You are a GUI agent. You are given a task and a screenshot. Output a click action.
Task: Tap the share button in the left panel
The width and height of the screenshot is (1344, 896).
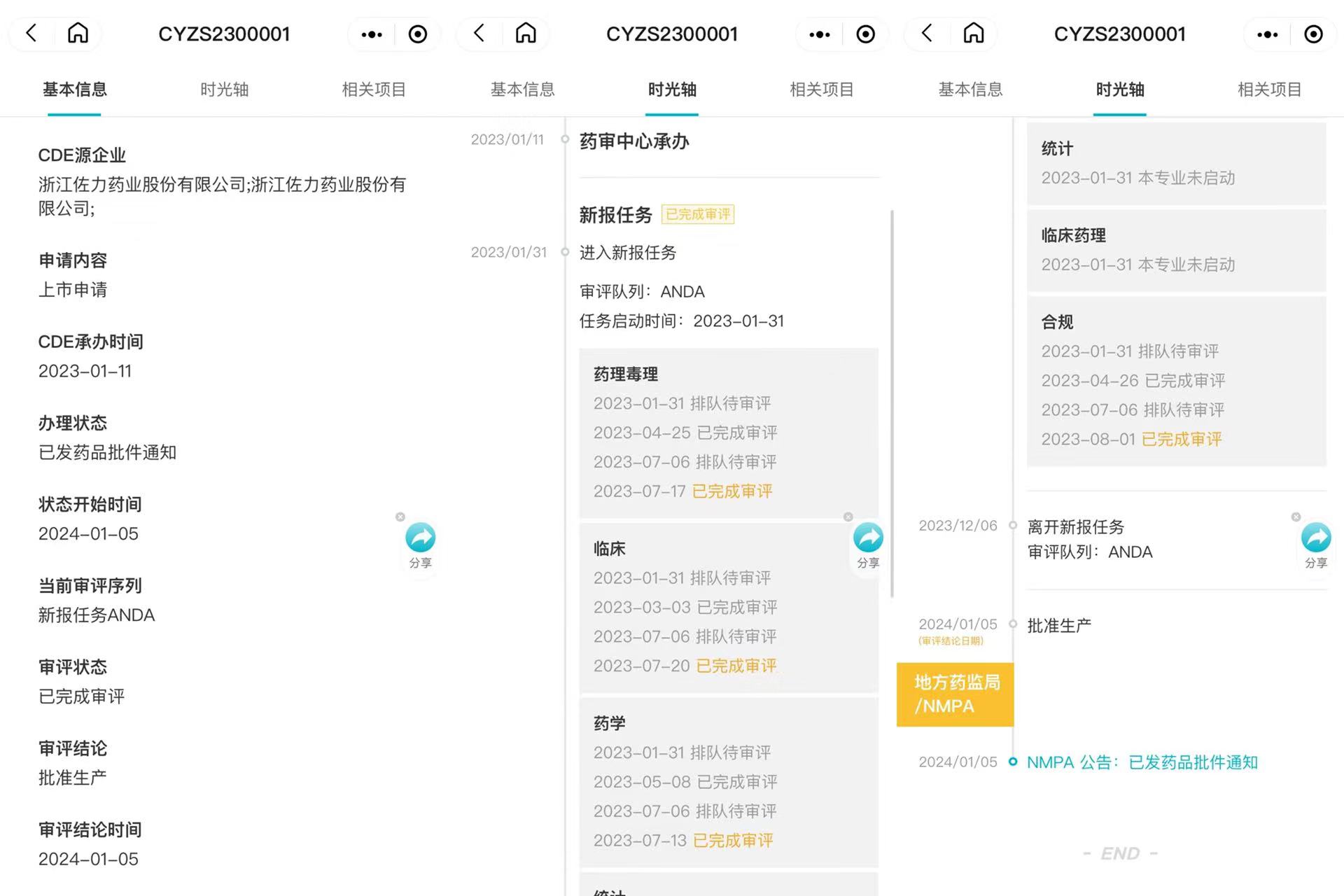coord(420,538)
